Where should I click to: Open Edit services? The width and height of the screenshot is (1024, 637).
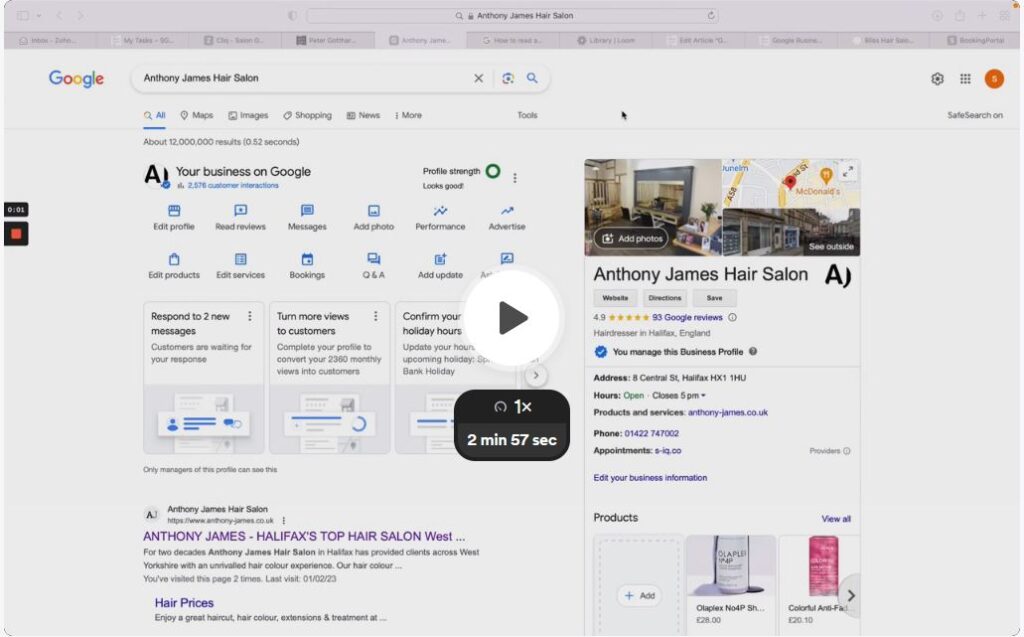pyautogui.click(x=240, y=266)
